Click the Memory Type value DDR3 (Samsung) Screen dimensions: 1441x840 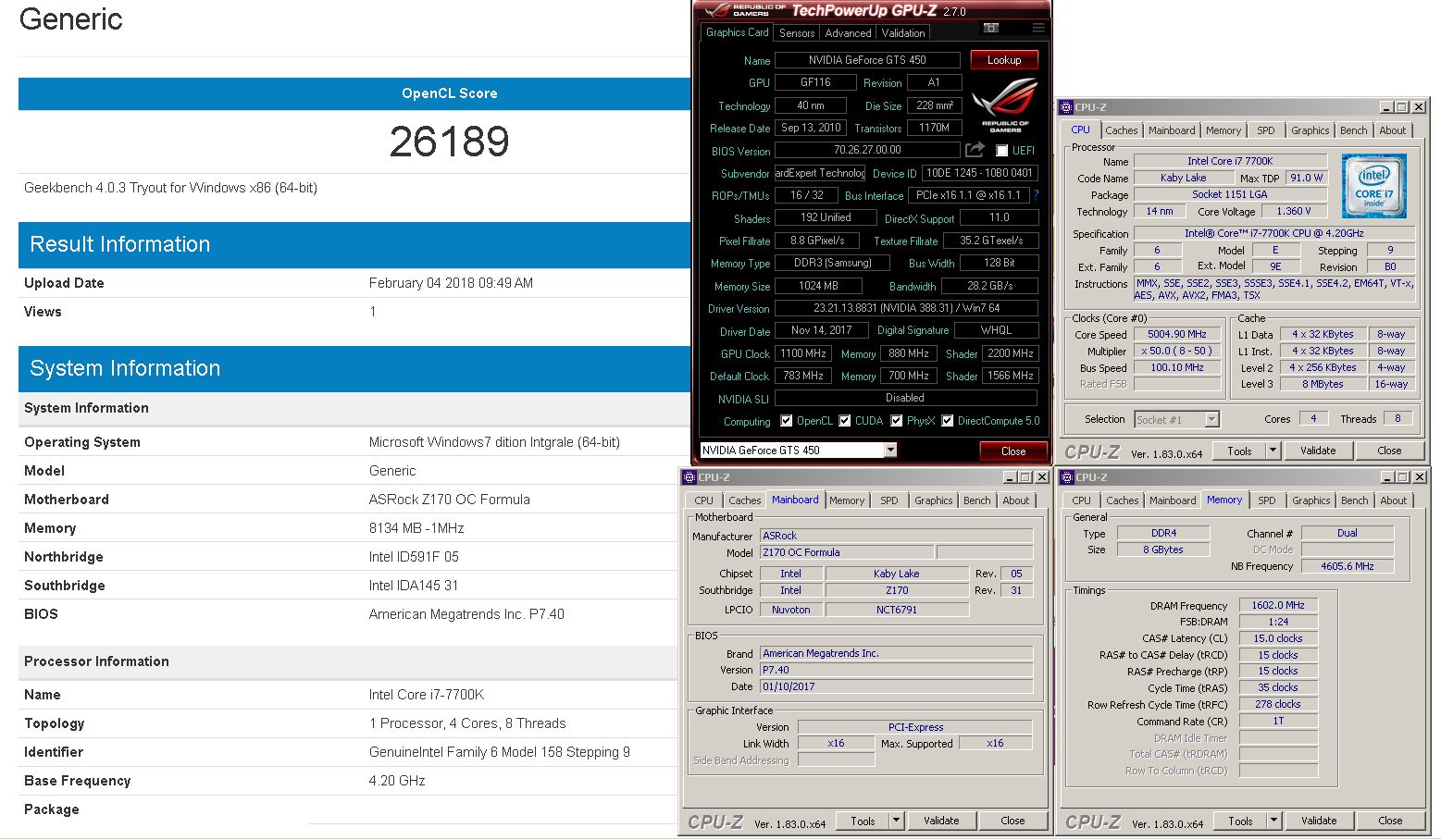[833, 263]
